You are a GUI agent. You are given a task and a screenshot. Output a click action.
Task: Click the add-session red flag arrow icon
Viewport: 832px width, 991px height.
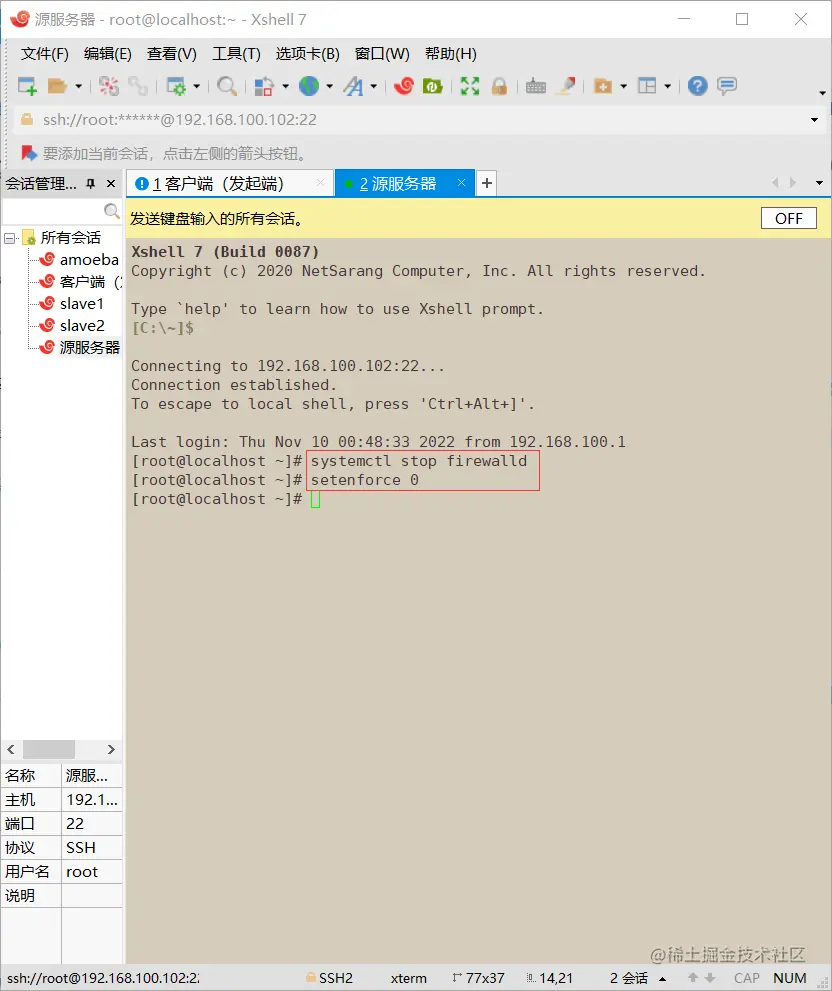click(x=28, y=153)
